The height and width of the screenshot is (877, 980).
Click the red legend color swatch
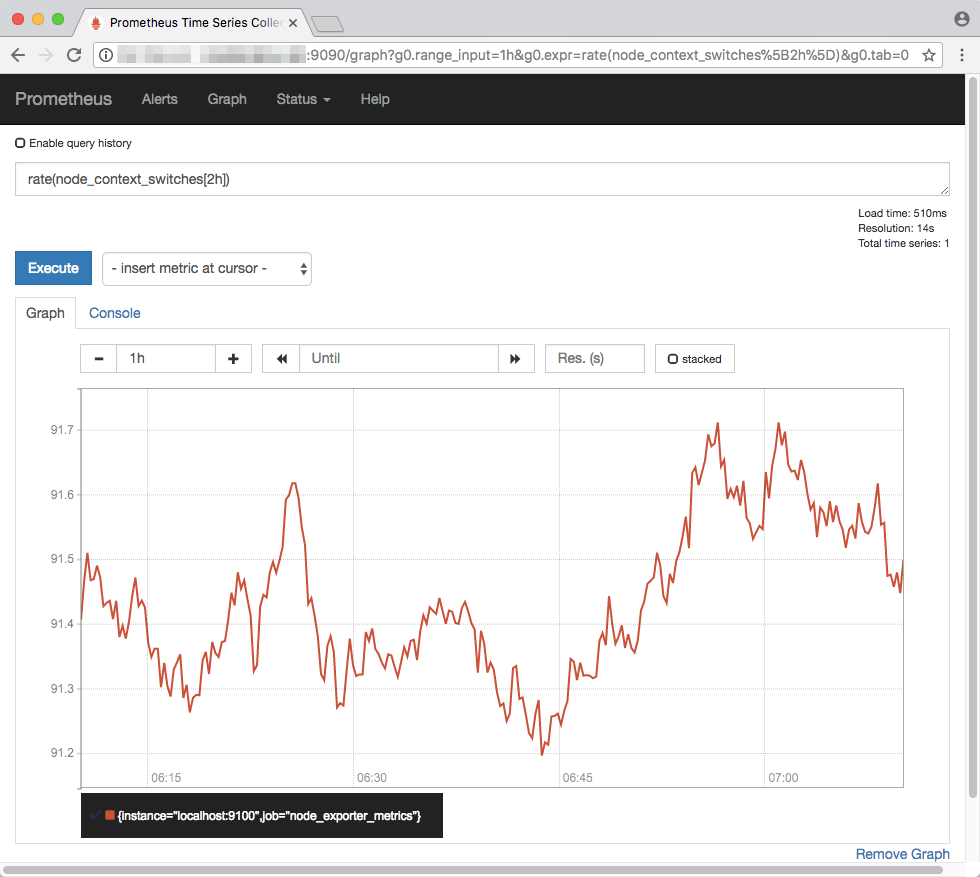110,815
